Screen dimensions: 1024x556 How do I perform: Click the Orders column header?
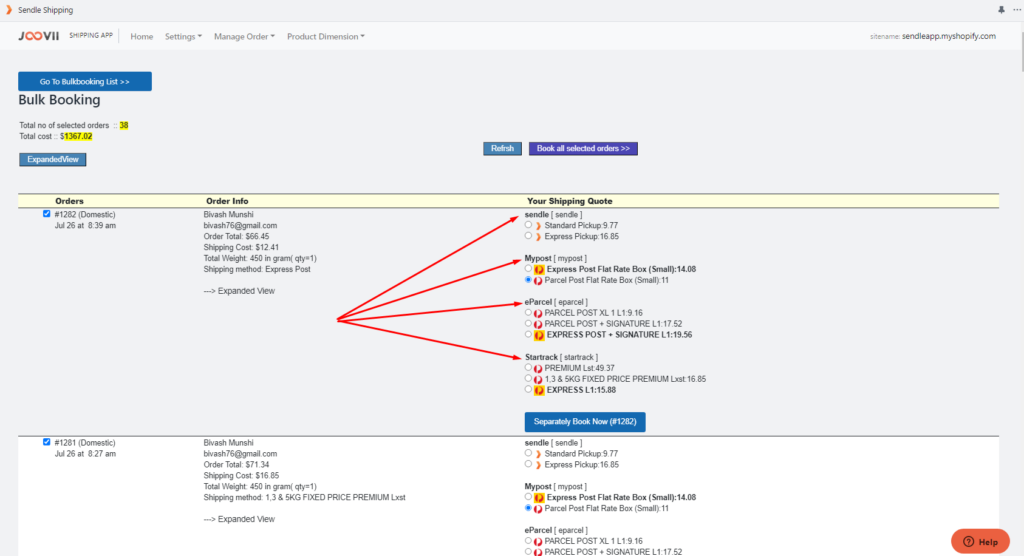click(x=69, y=201)
